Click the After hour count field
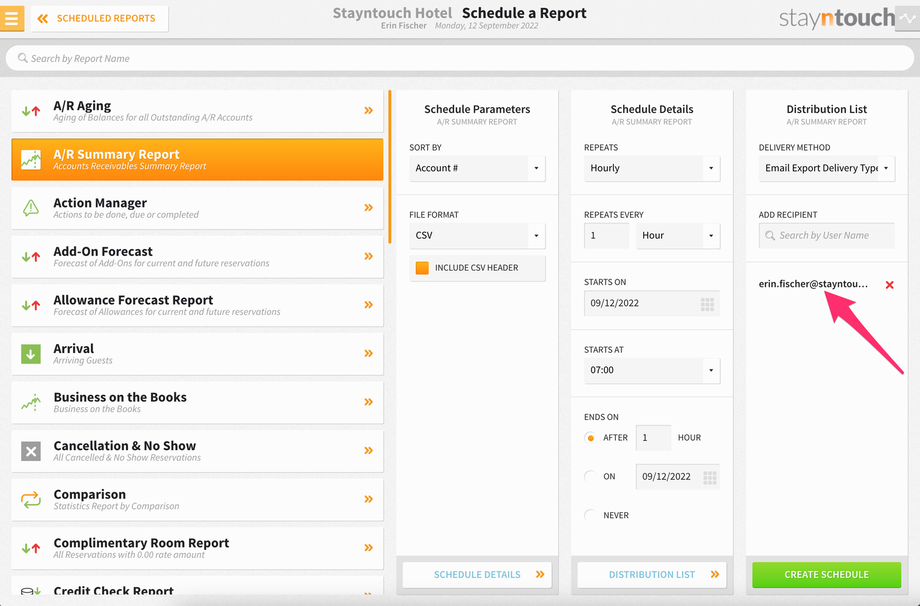Image resolution: width=920 pixels, height=606 pixels. 653,438
